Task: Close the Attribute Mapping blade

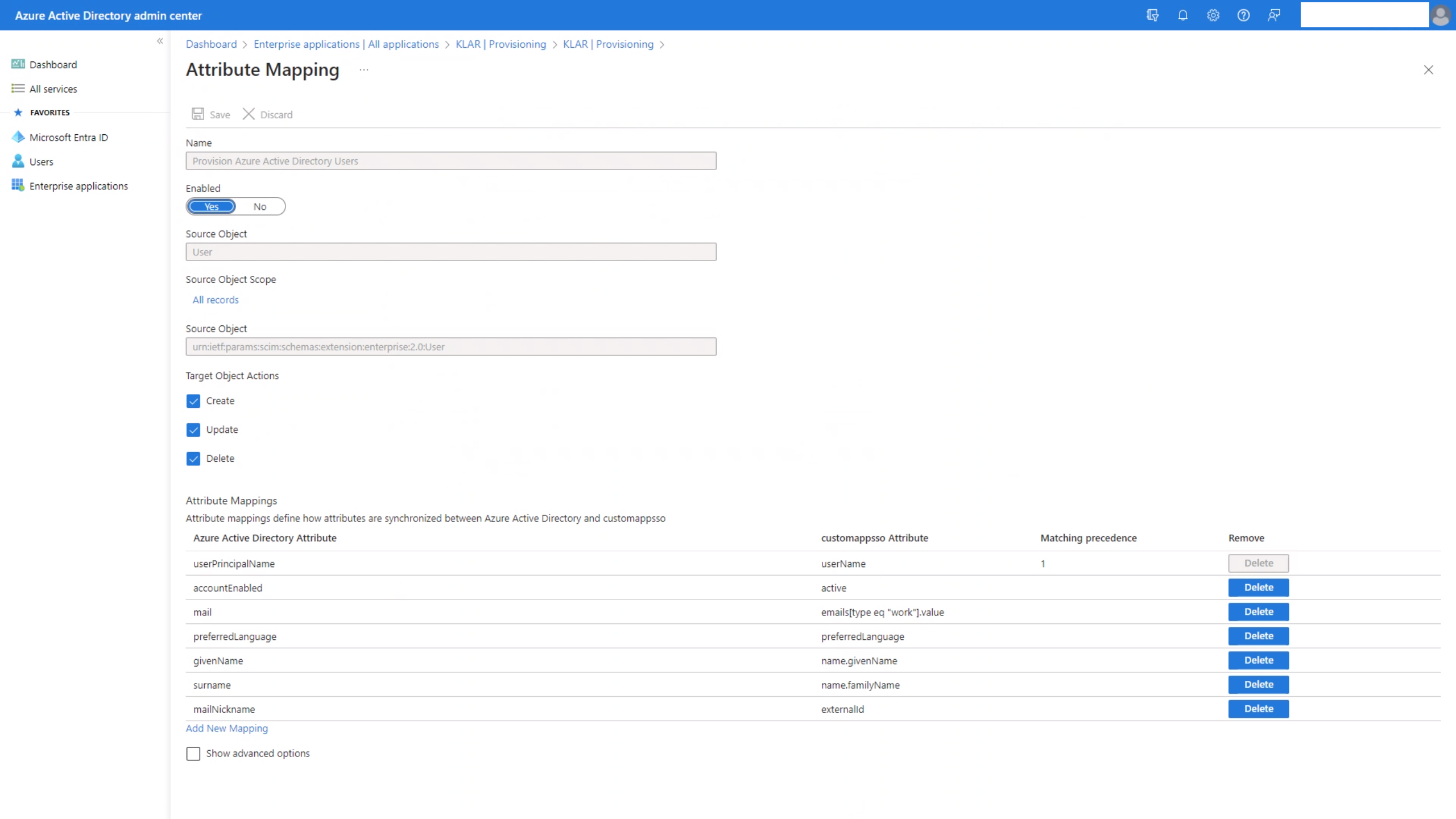Action: tap(1428, 70)
